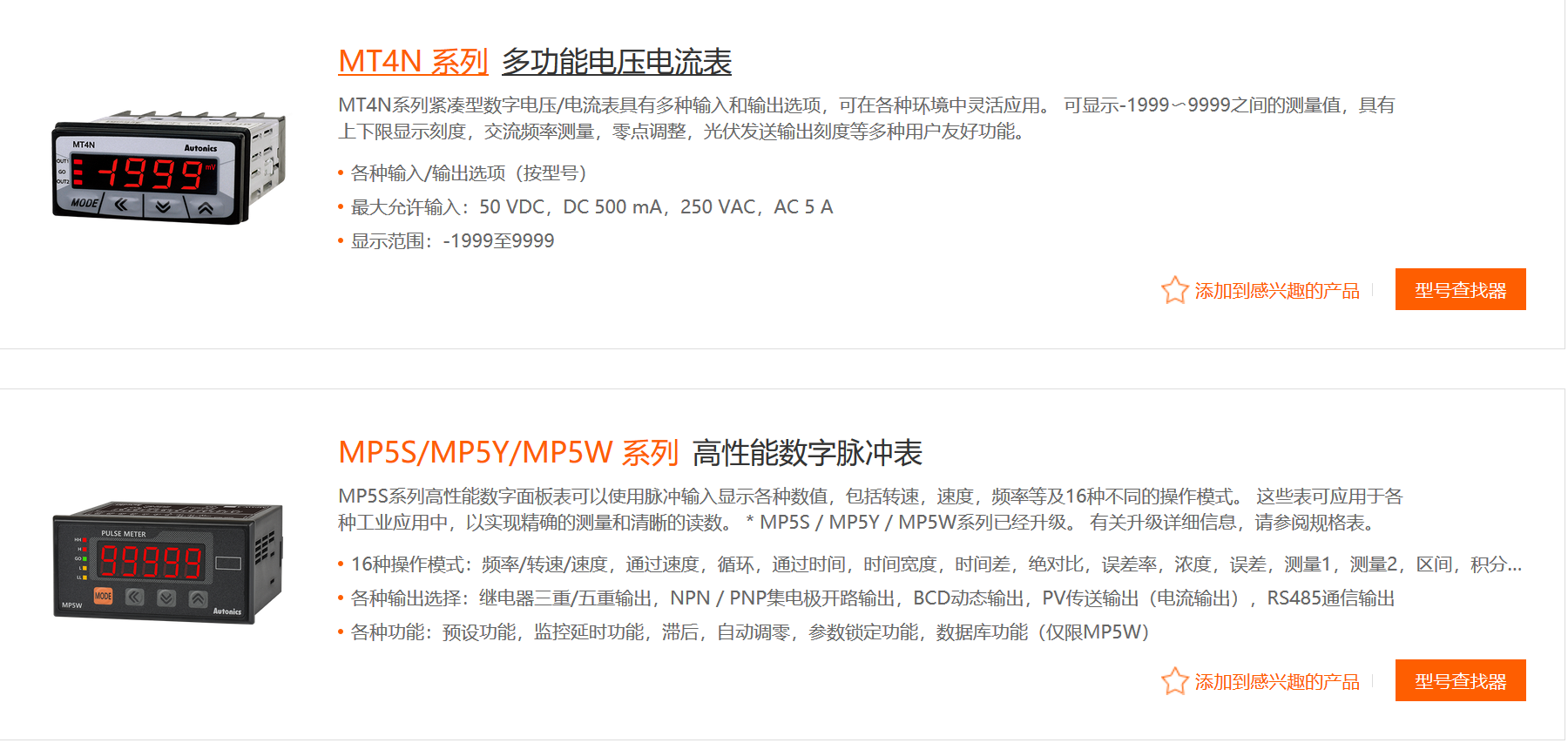Image resolution: width=1568 pixels, height=743 pixels.
Task: Click the MT4N description paragraph
Action: coord(866,118)
